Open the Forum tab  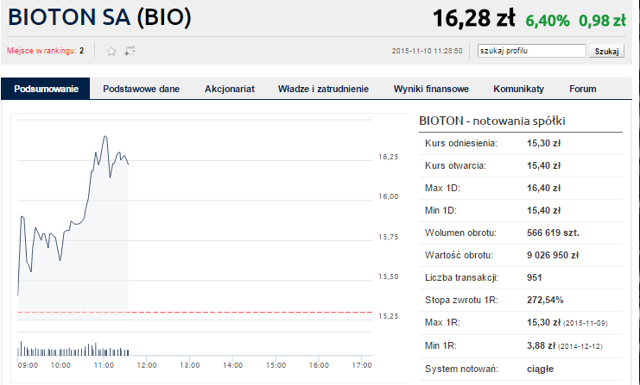(x=582, y=89)
